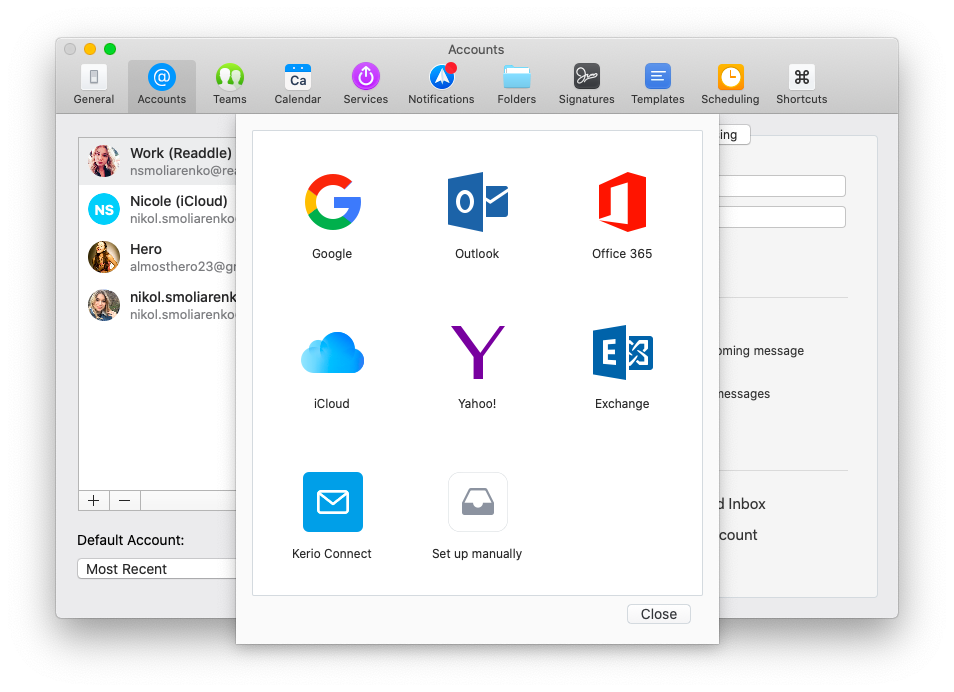Close the add account sheet
The image size is (954, 692).
[659, 614]
